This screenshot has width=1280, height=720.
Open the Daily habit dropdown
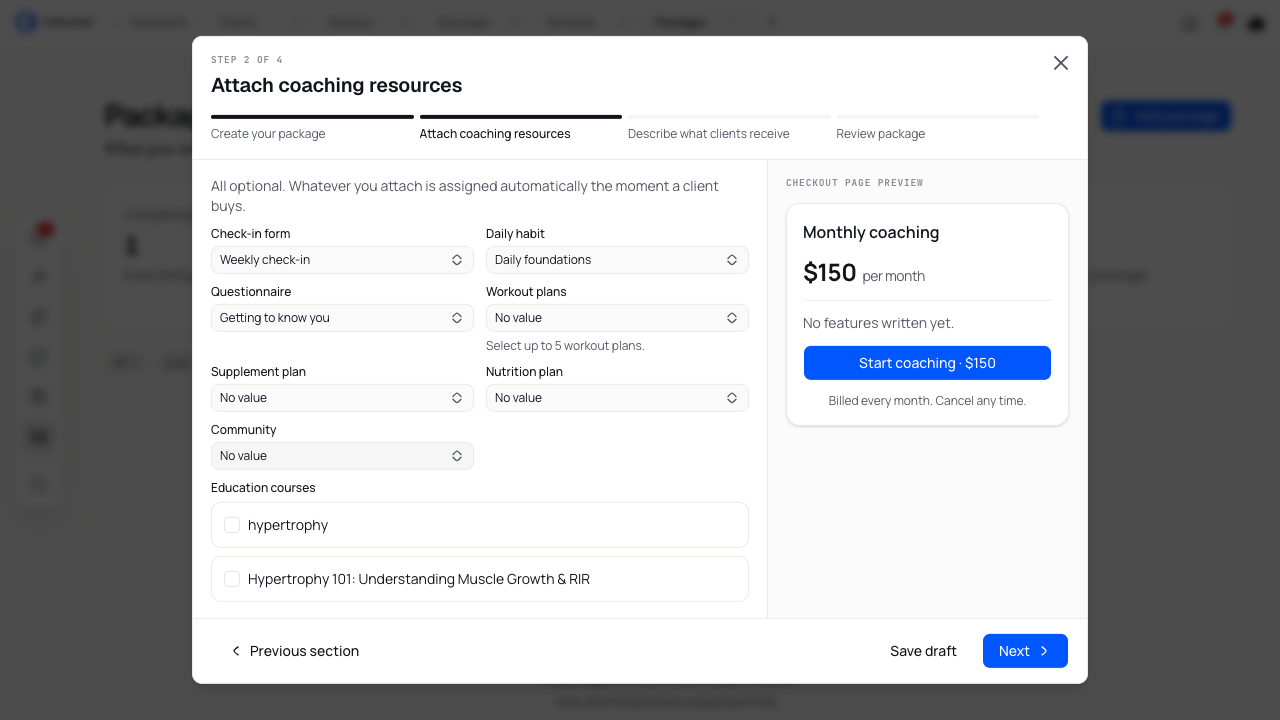[x=617, y=260]
